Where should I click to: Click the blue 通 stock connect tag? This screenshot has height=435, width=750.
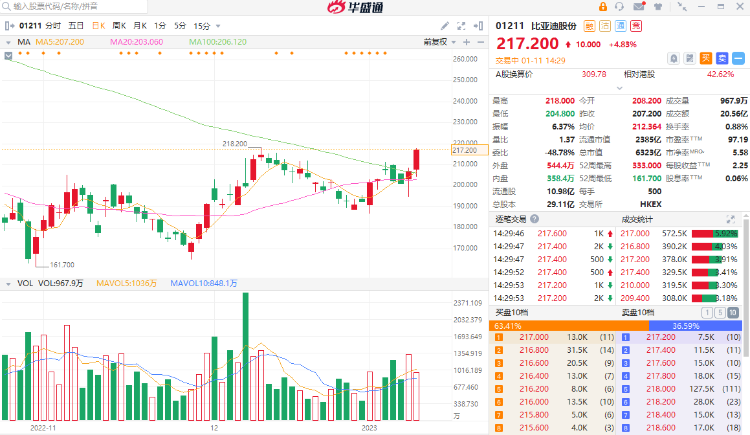pyautogui.click(x=620, y=26)
